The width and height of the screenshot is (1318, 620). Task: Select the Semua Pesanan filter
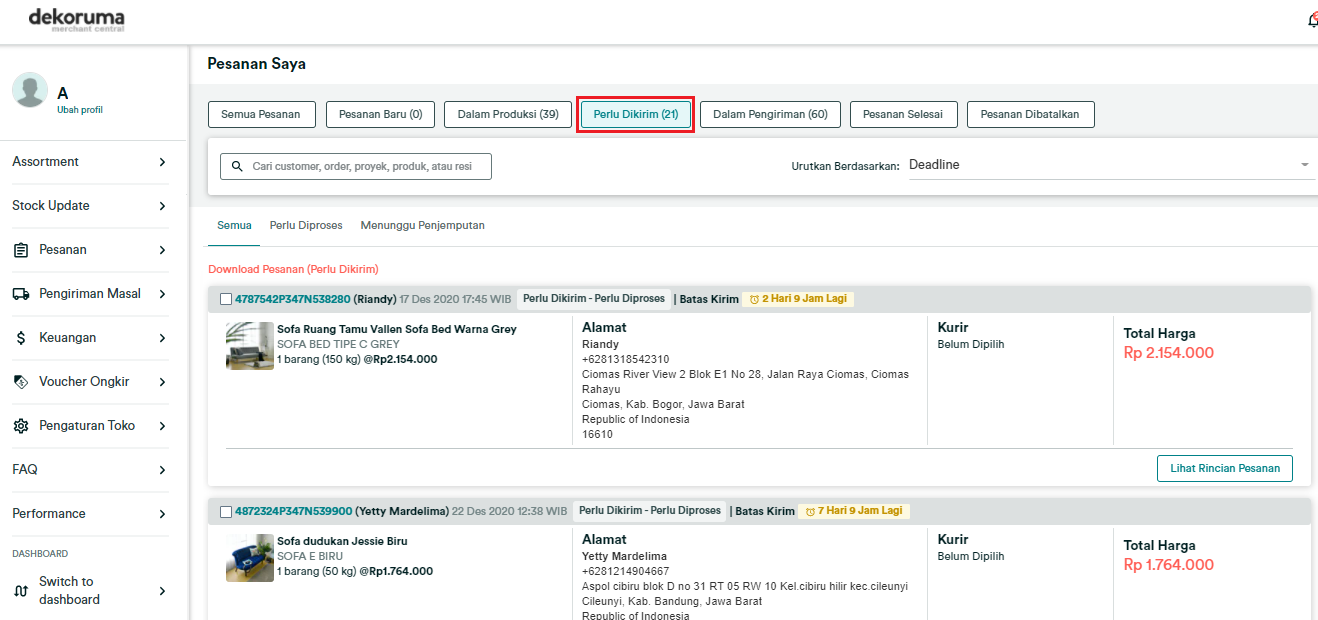coord(261,114)
